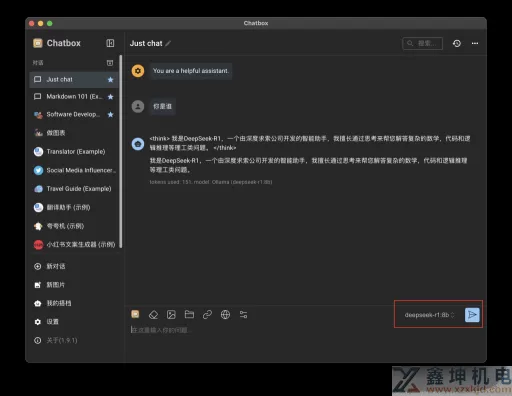Open the Software Developer conversation

[x=74, y=115]
